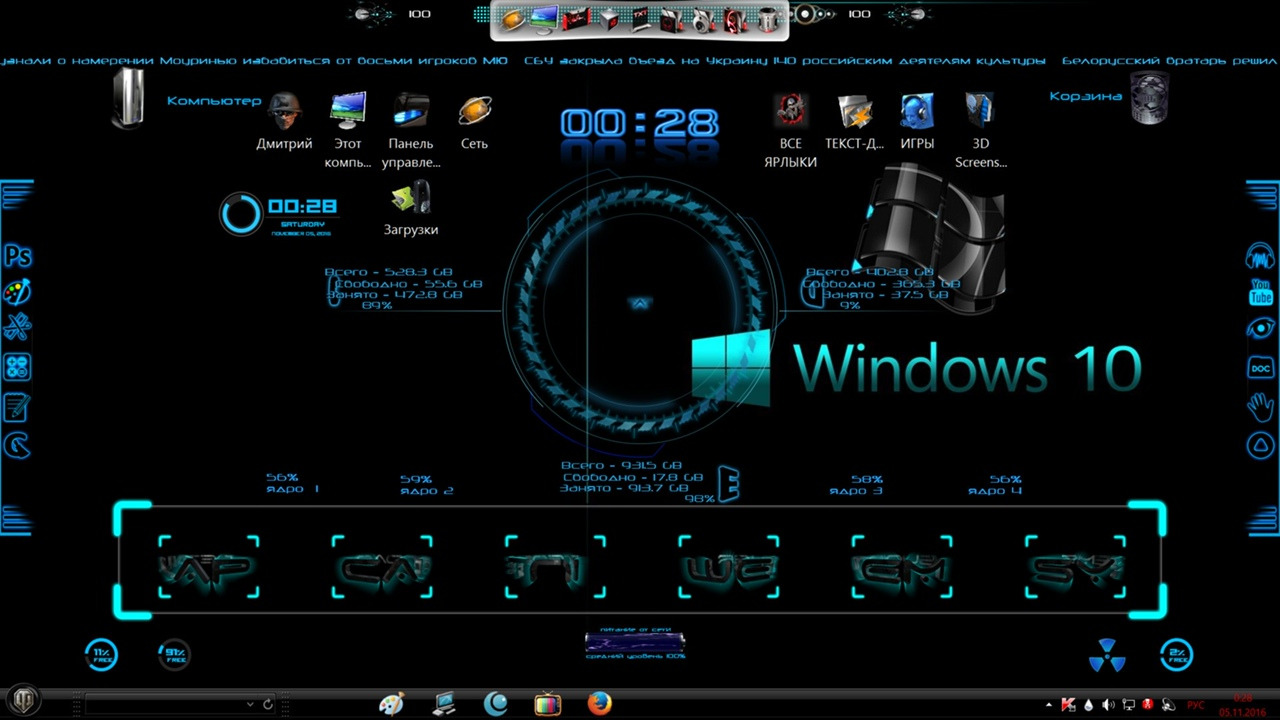Select the AP launcher tile

[208, 567]
